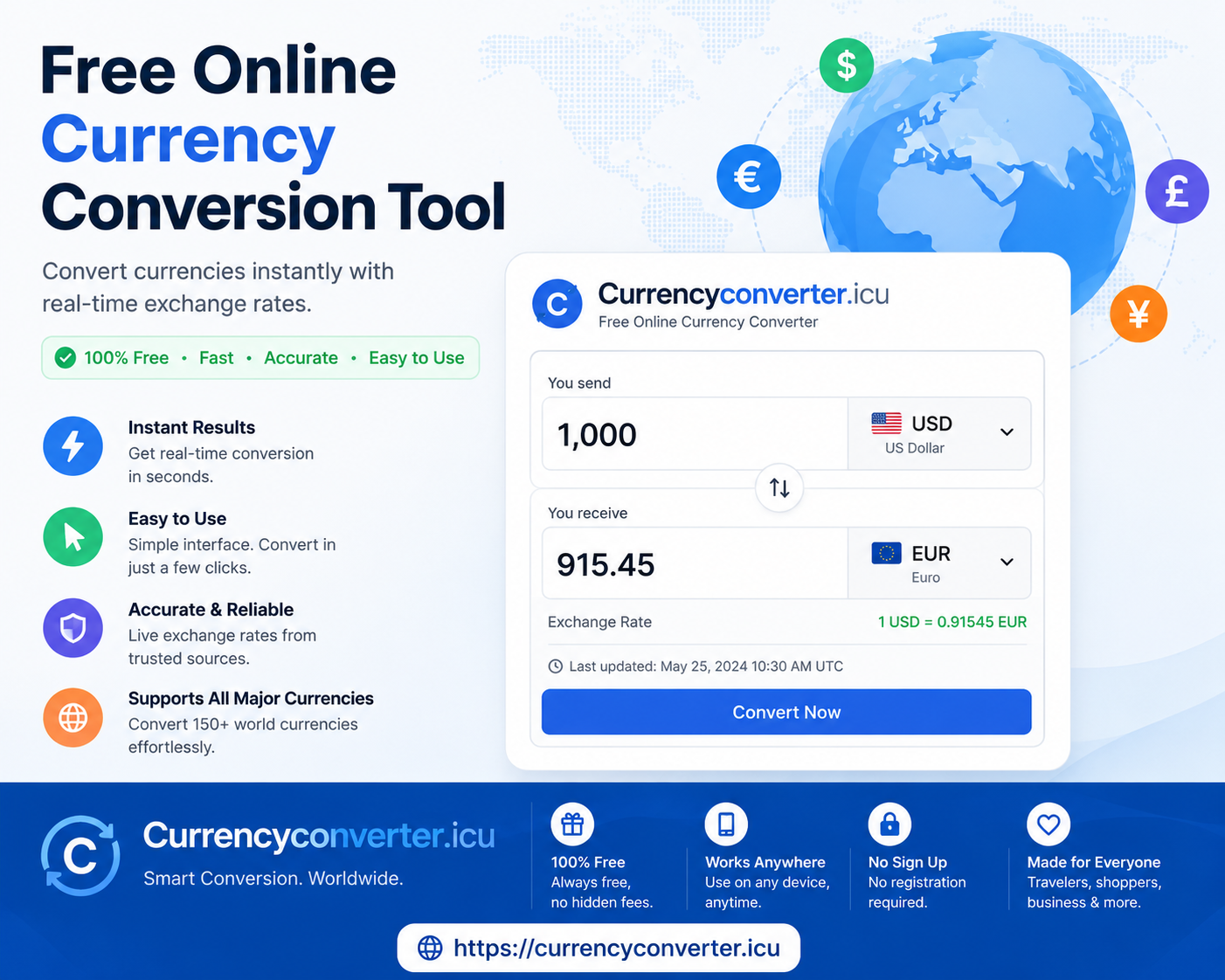Click the purple shield Accurate & Reliable icon
The height and width of the screenshot is (980, 1225).
pos(73,628)
